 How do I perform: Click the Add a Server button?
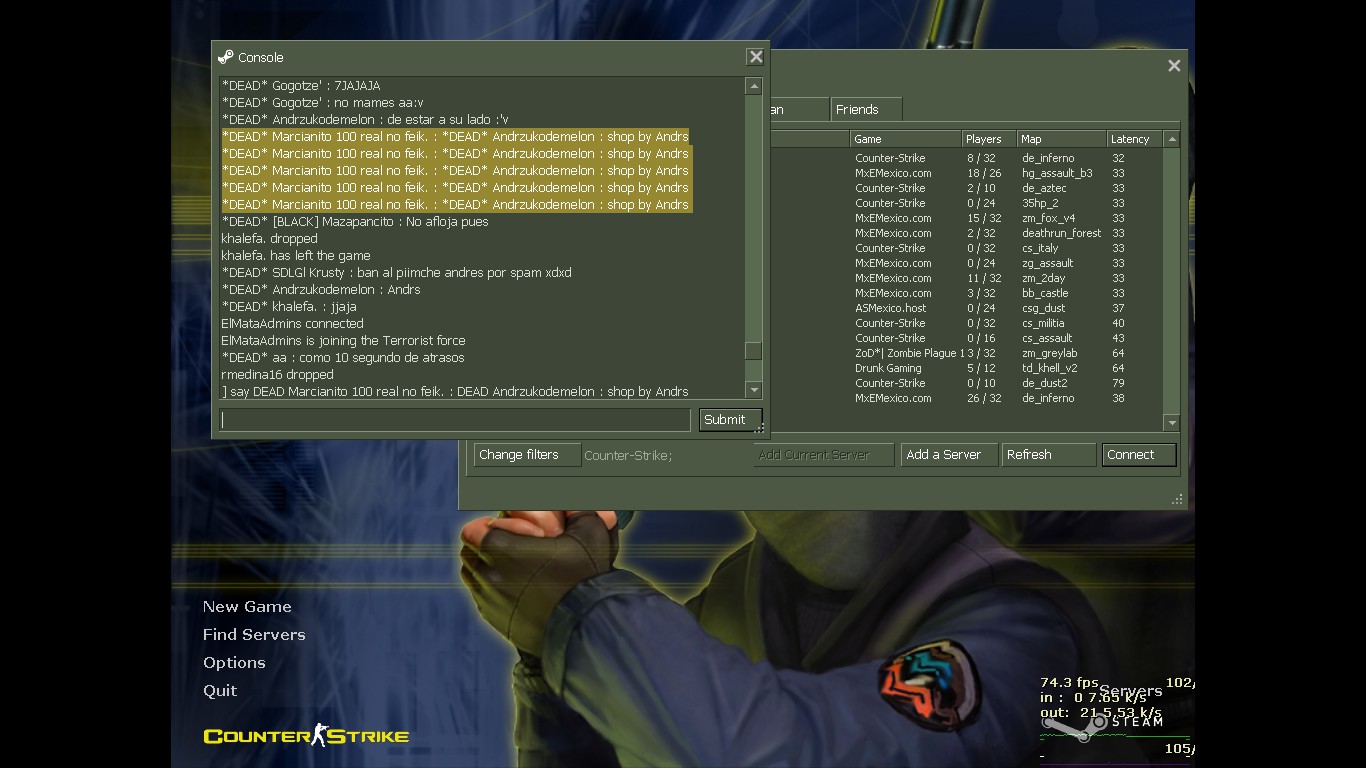point(949,455)
